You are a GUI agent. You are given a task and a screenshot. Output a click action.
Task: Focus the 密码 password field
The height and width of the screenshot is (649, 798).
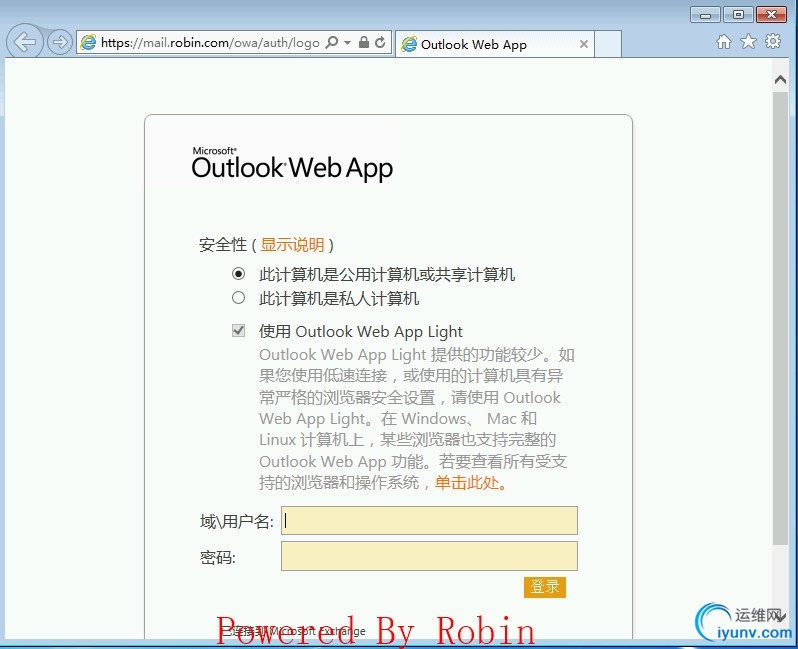[x=429, y=556]
